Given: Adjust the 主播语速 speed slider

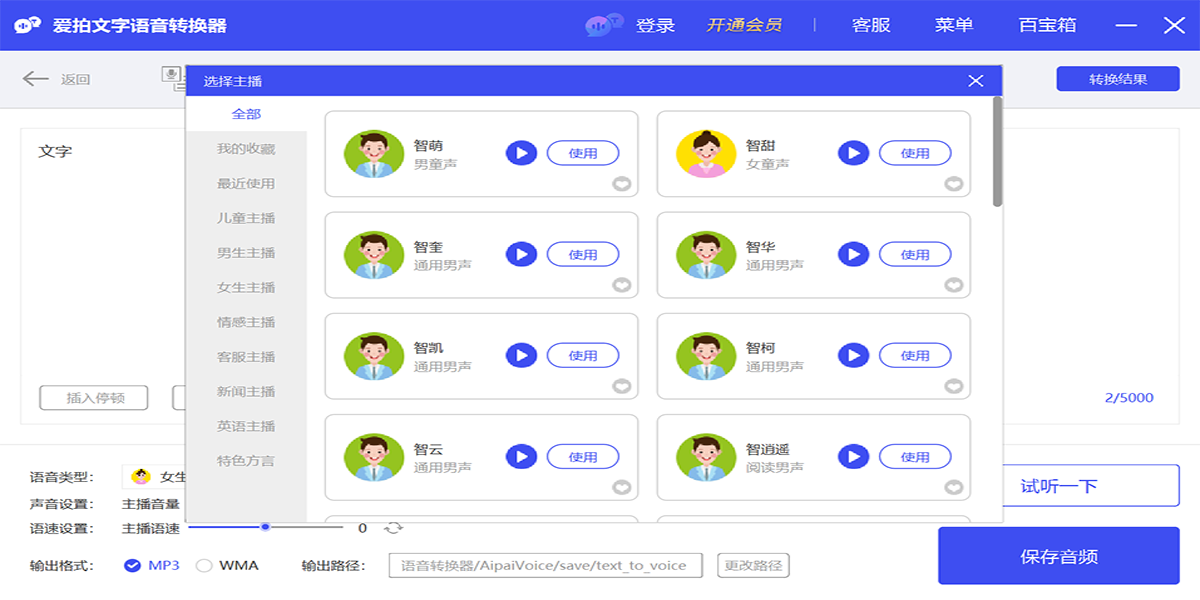Looking at the screenshot, I should coord(266,527).
